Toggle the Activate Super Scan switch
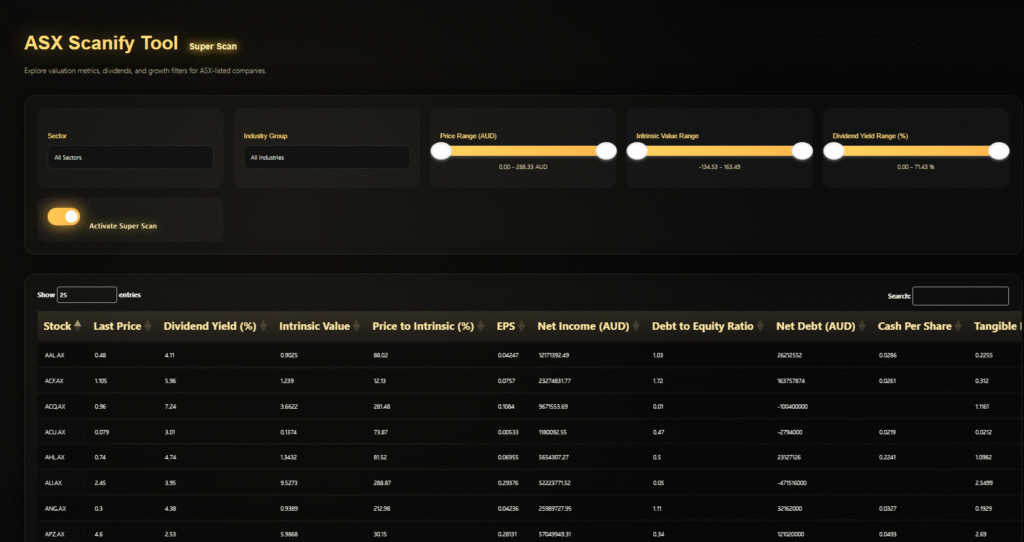 click(x=64, y=216)
